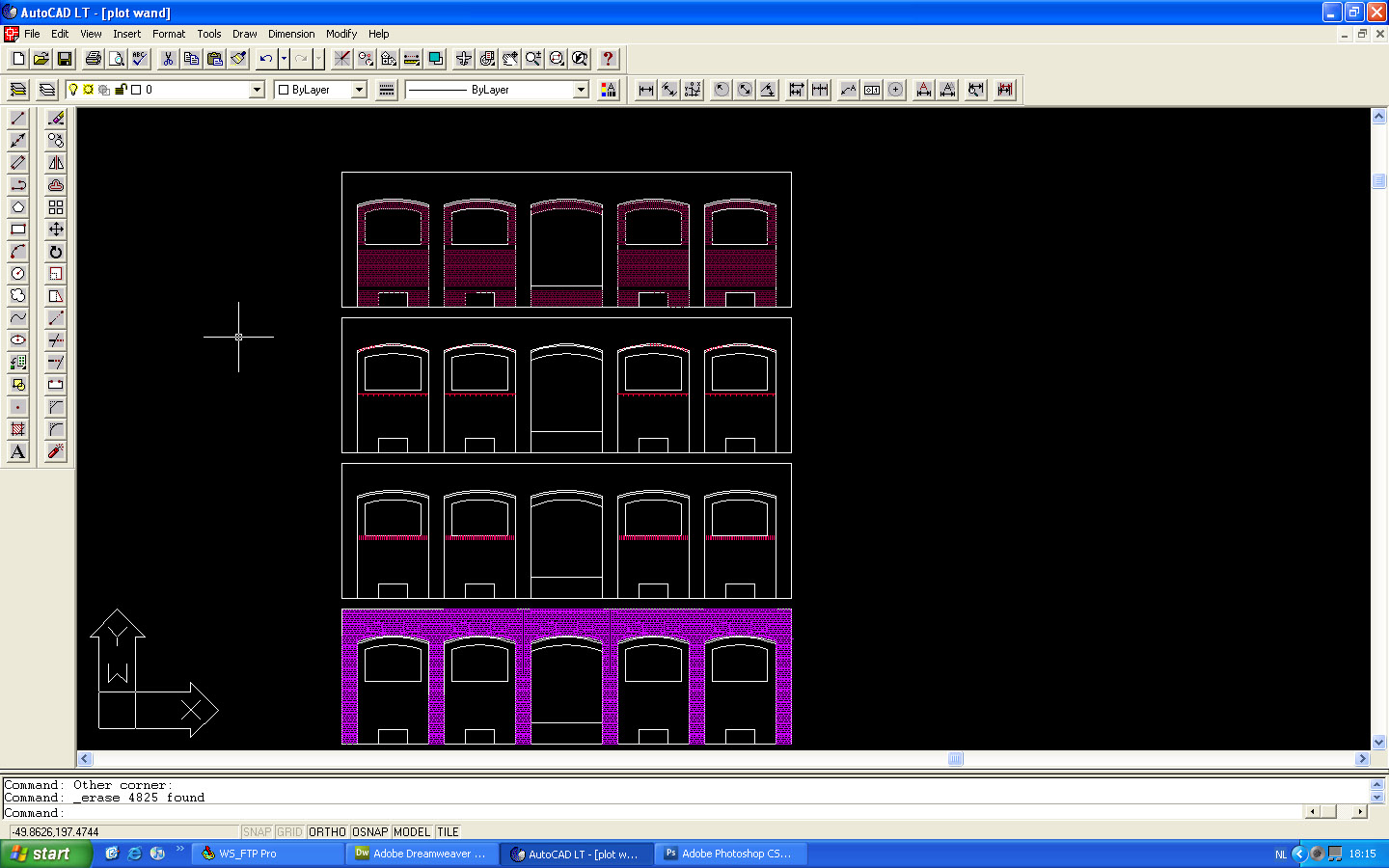Toggle OSNAP on the status bar

[x=369, y=831]
